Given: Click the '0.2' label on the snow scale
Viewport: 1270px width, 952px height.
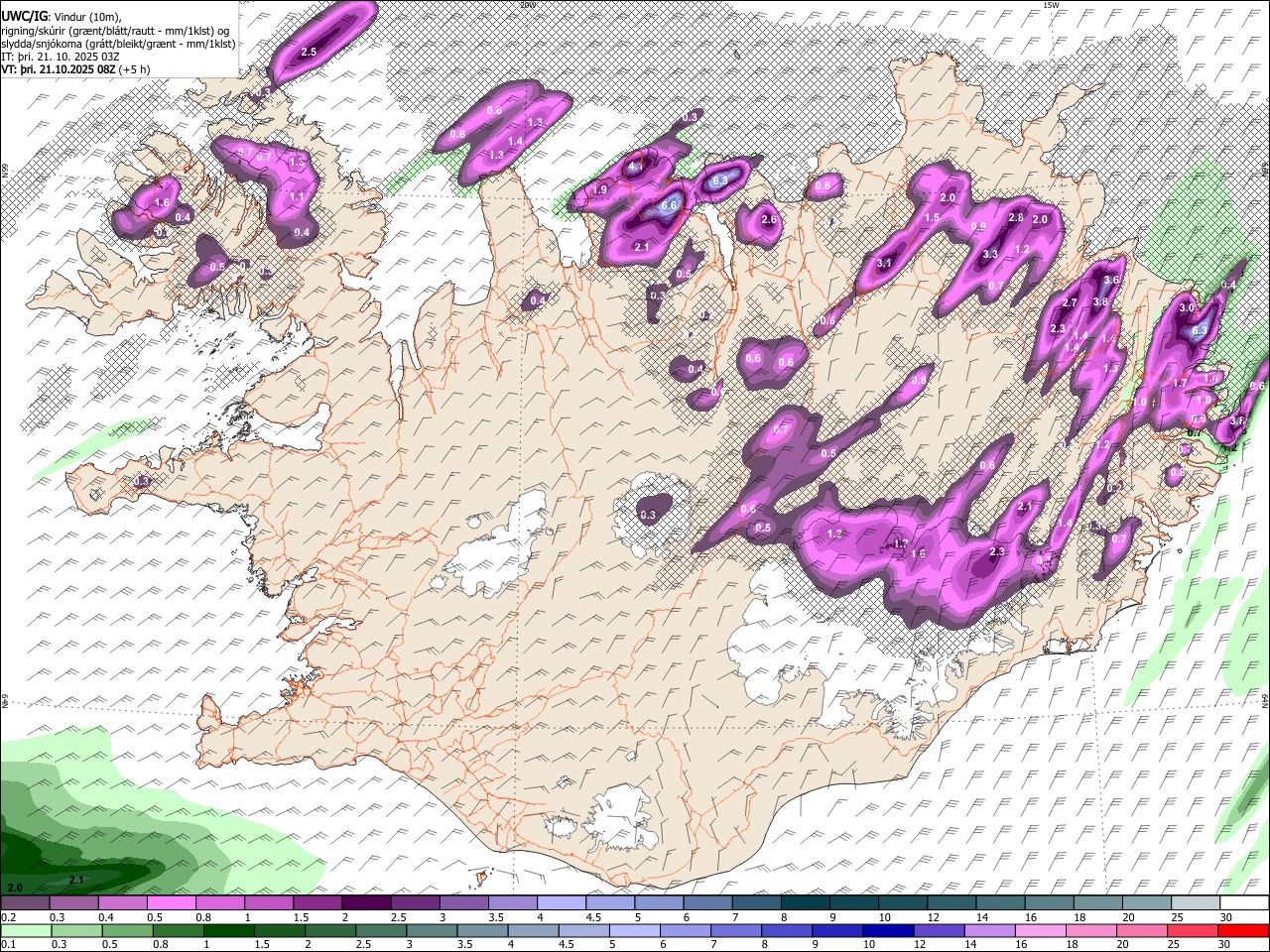Looking at the screenshot, I should click(8, 917).
